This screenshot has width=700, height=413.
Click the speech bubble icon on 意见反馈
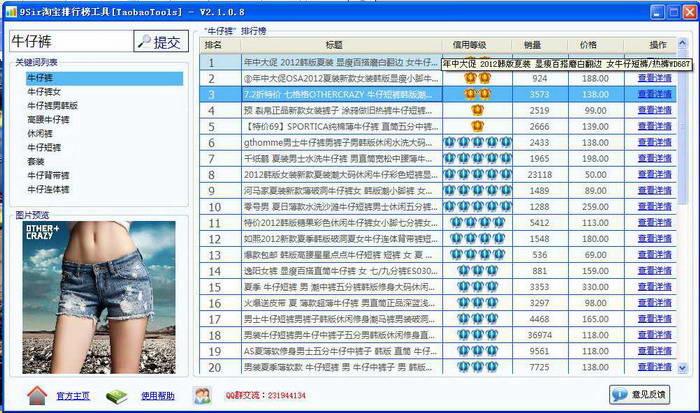(621, 396)
